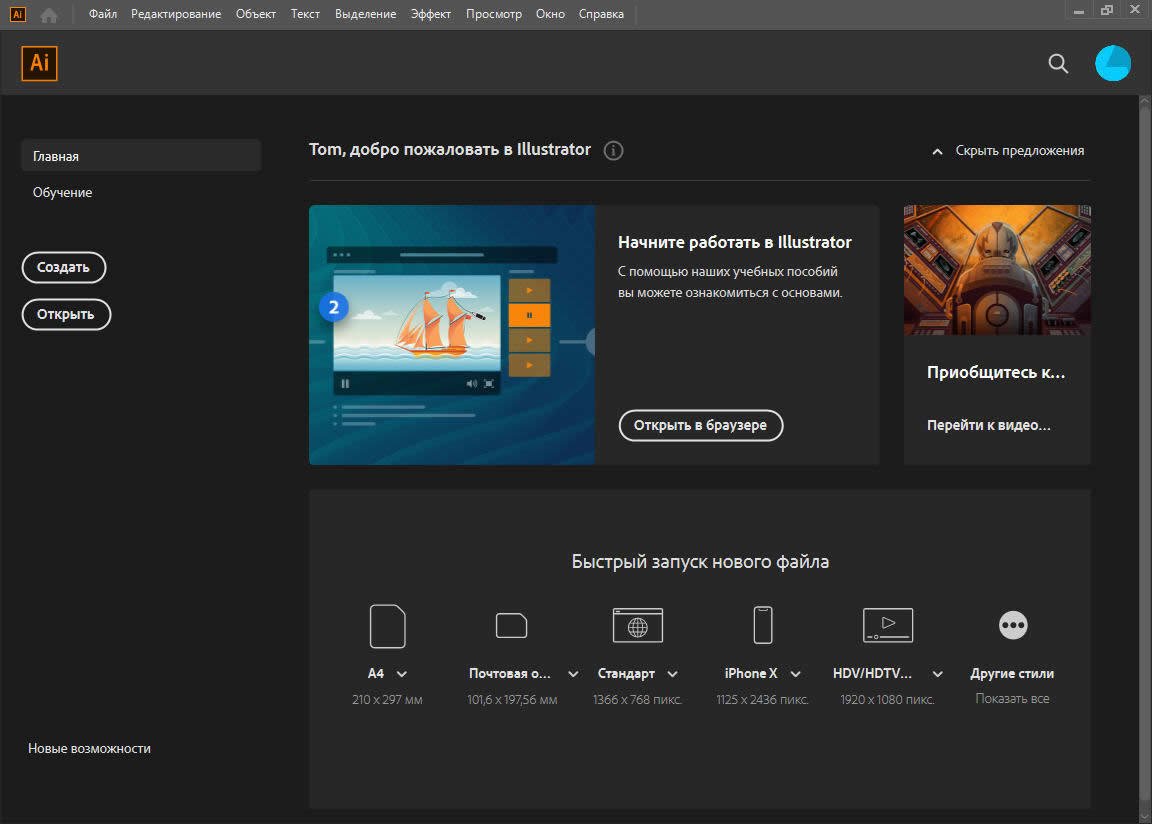Screen dimensions: 1152x824
Task: Open Другие стили three-dots icon
Action: (x=1013, y=626)
